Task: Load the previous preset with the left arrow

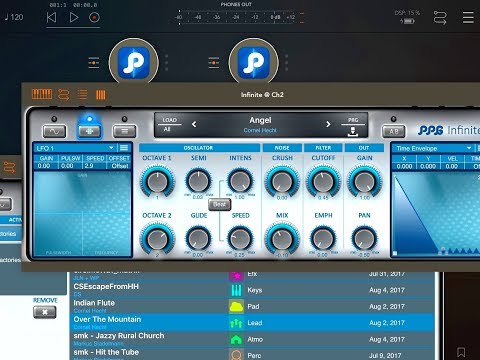Action: pyautogui.click(x=194, y=124)
